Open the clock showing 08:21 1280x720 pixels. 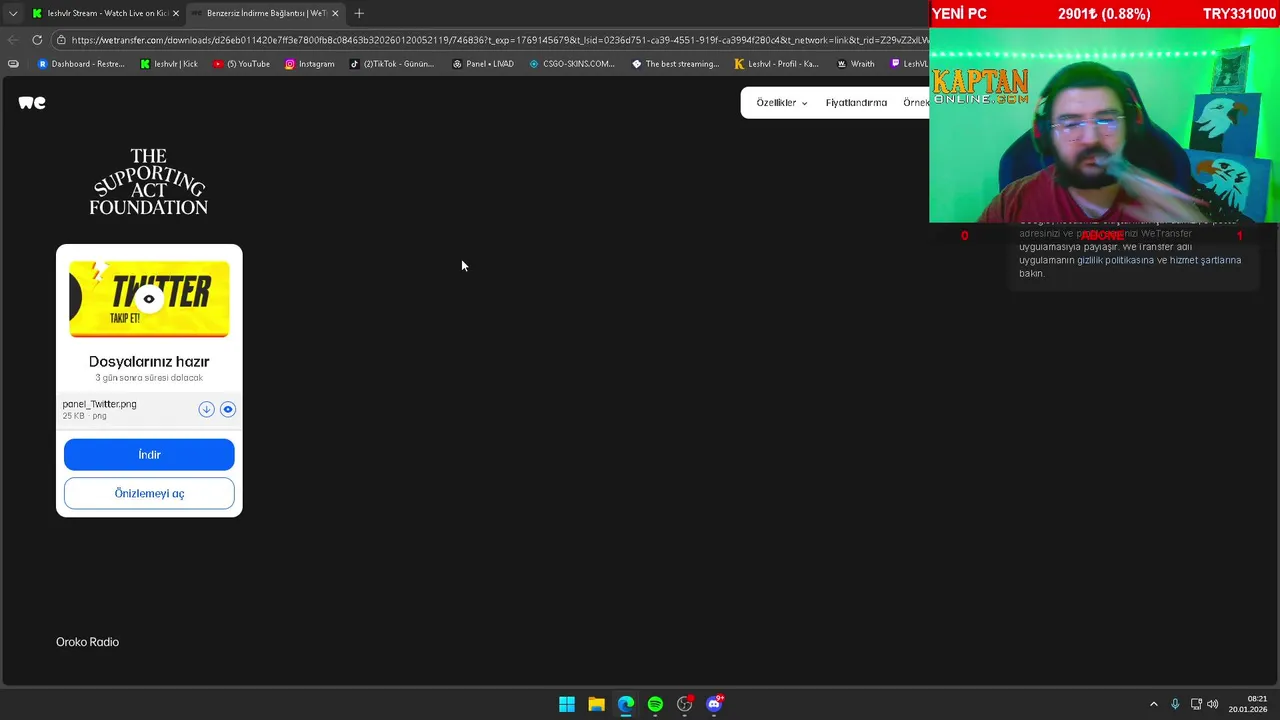point(1248,704)
